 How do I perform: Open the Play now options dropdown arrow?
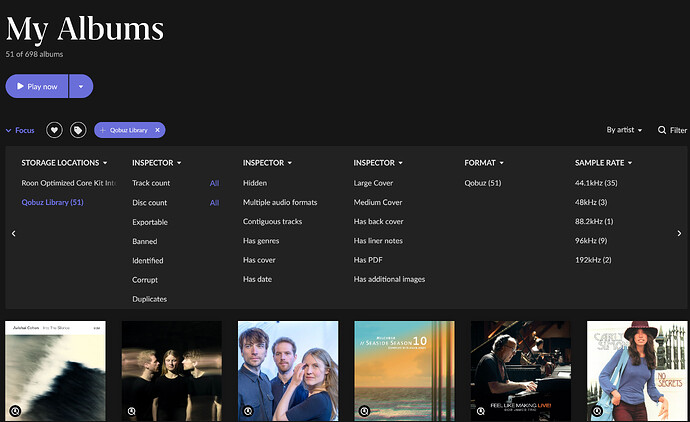81,86
